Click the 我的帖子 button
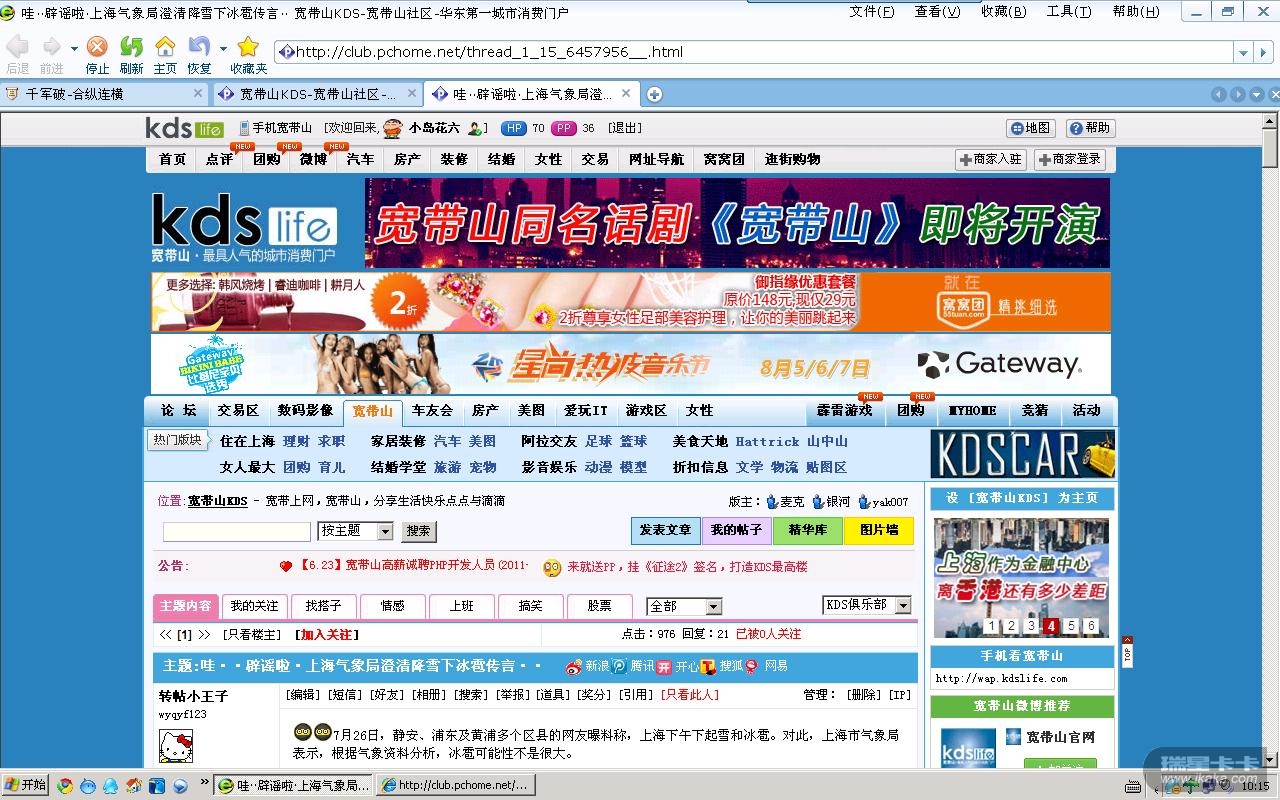The width and height of the screenshot is (1280, 800). coord(737,530)
